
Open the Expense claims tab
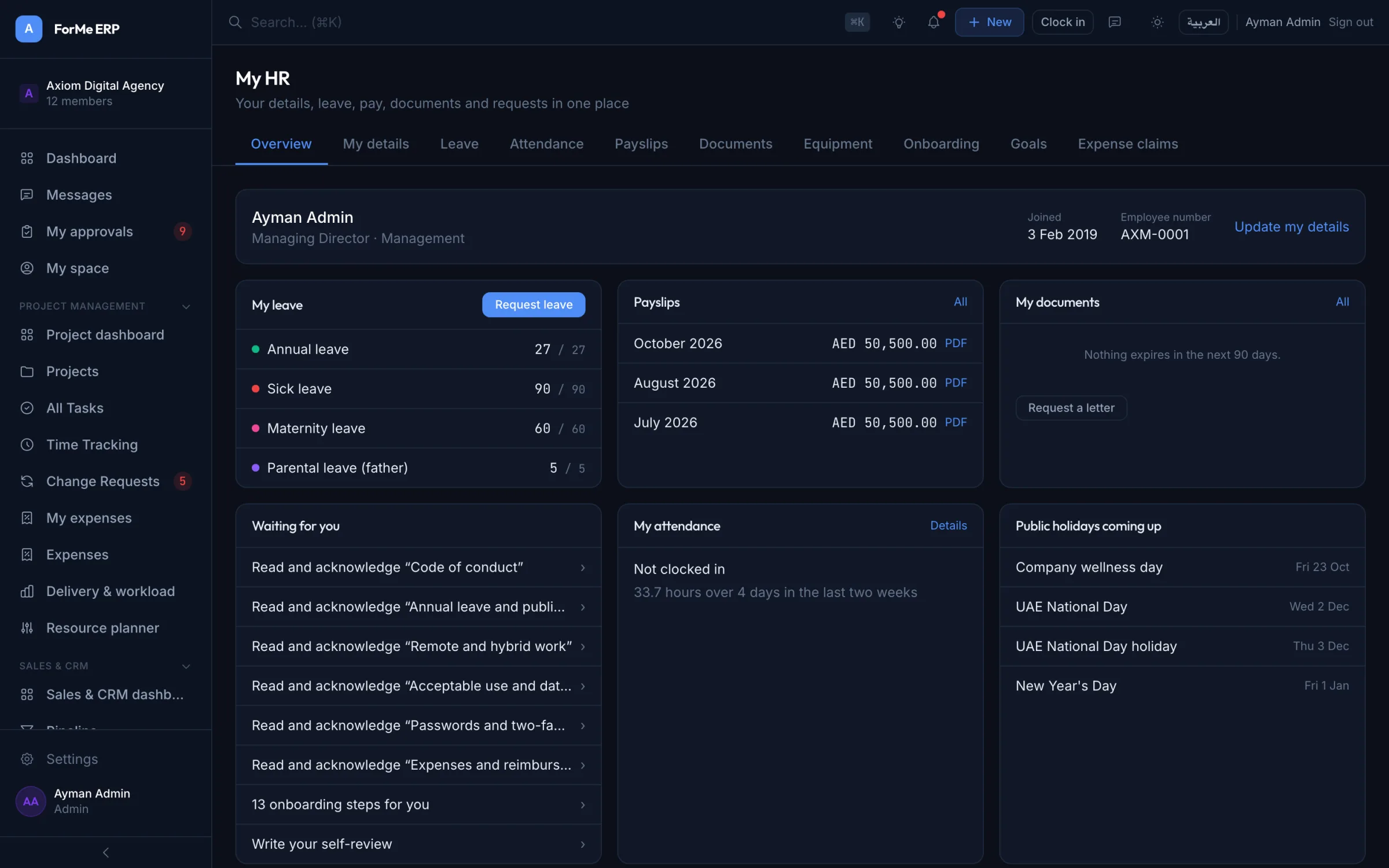coord(1127,144)
